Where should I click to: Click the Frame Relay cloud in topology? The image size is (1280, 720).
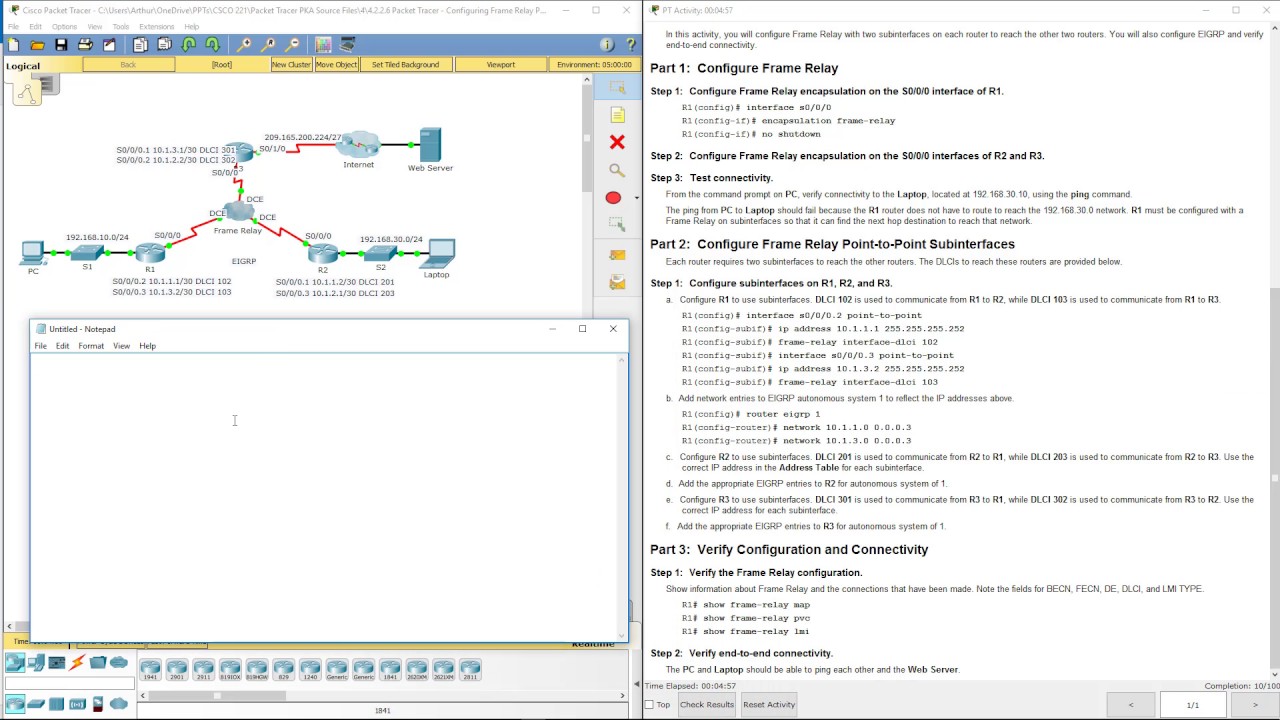click(238, 211)
